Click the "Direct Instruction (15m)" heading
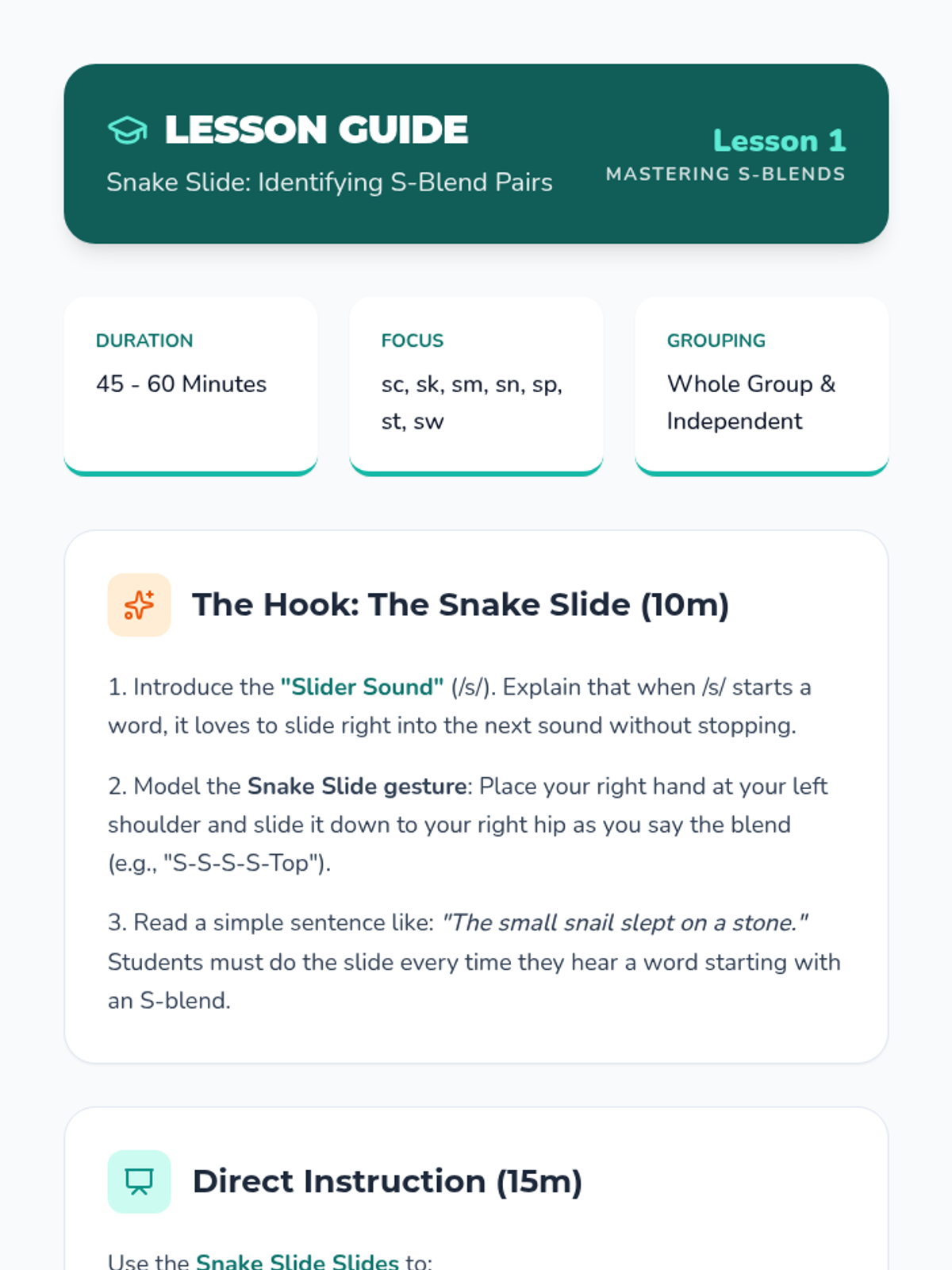The width and height of the screenshot is (952, 1270). click(387, 1181)
